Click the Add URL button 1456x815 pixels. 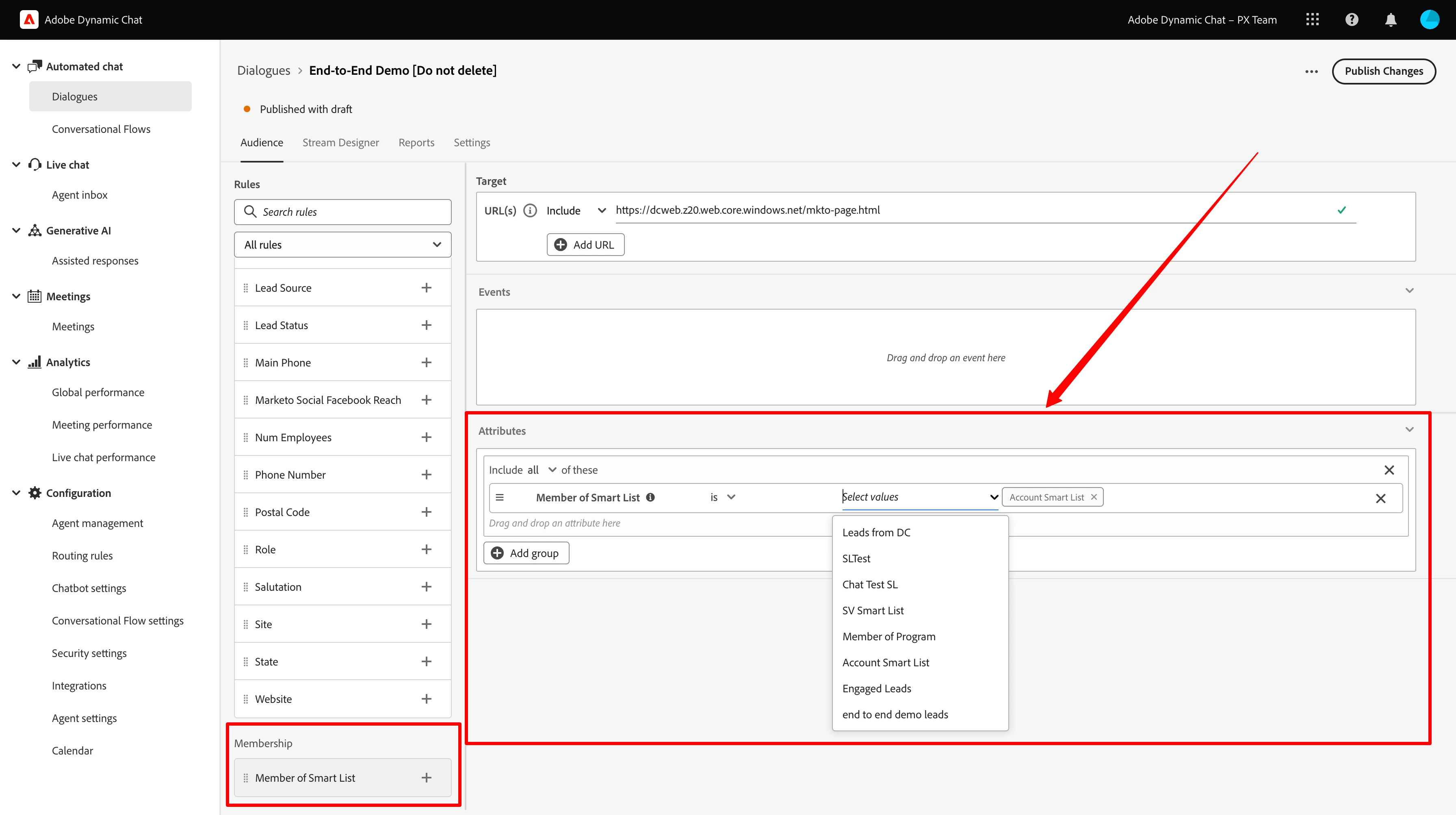tap(585, 245)
